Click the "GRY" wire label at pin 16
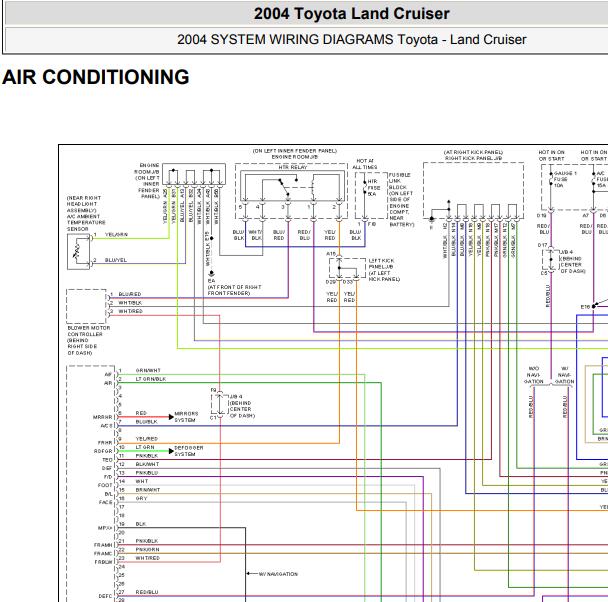This screenshot has height=602, width=608. click(x=141, y=499)
